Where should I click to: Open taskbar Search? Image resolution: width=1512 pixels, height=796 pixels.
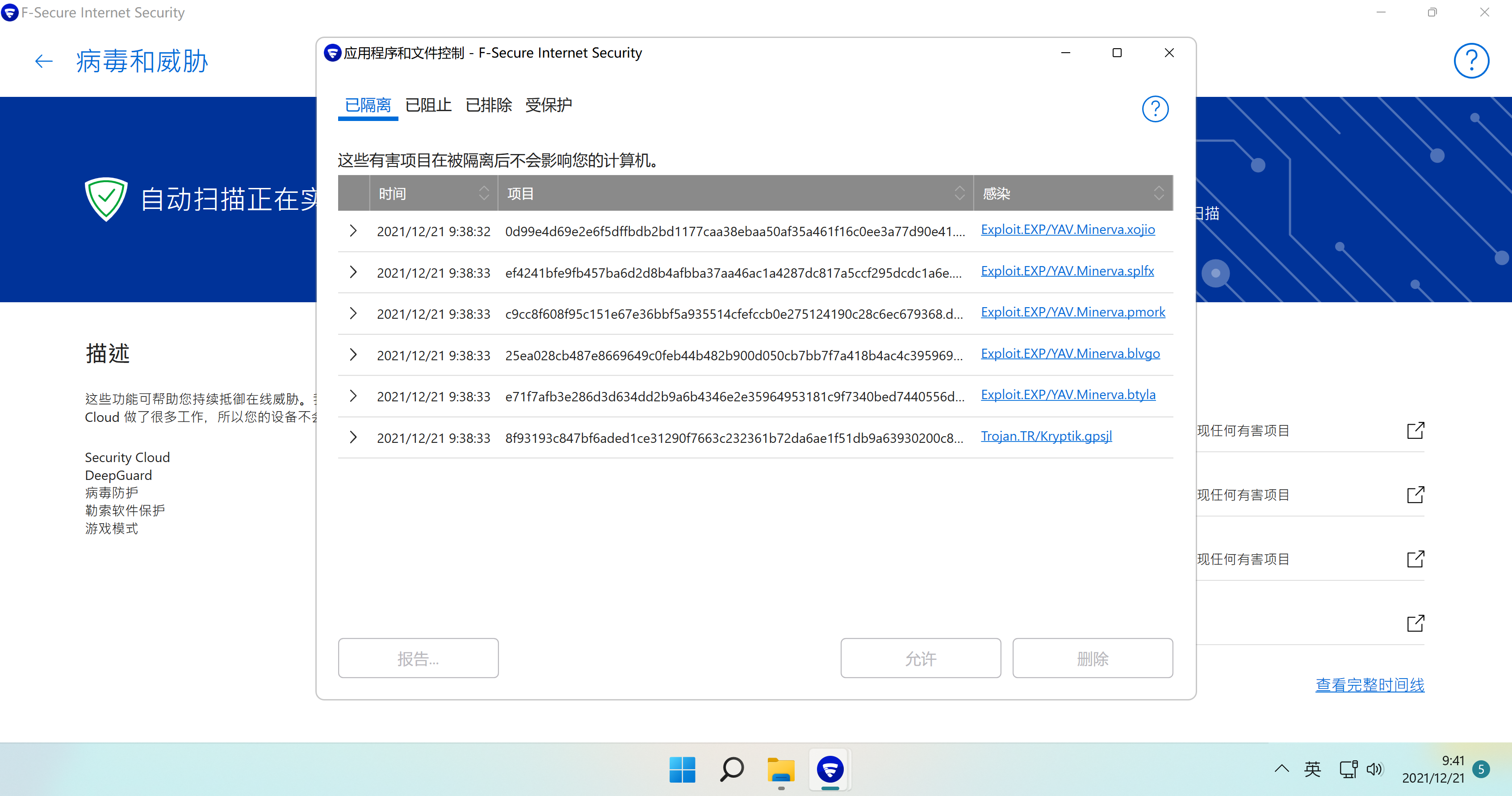[x=731, y=770]
